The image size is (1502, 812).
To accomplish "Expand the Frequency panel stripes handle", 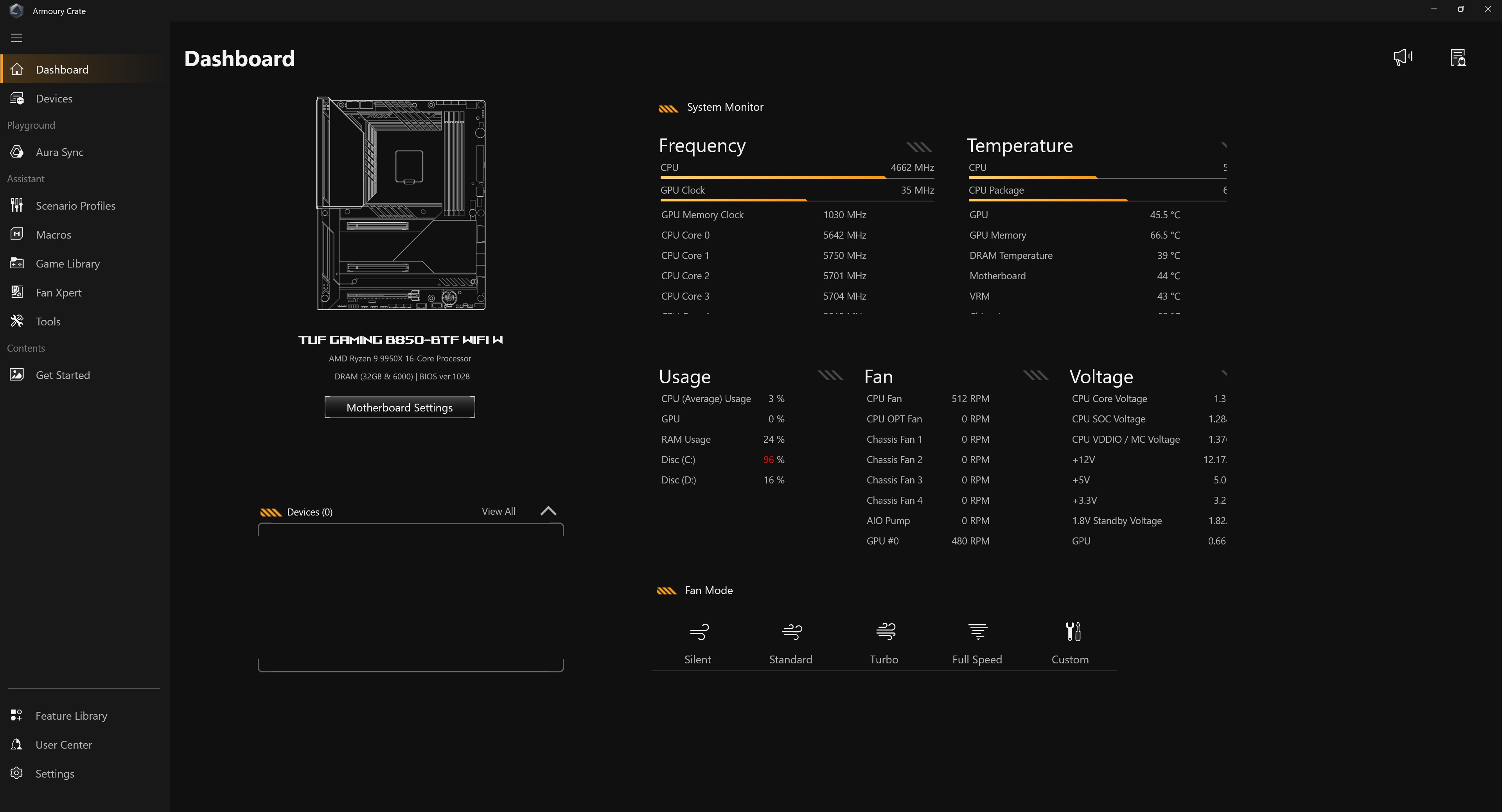I will click(920, 147).
